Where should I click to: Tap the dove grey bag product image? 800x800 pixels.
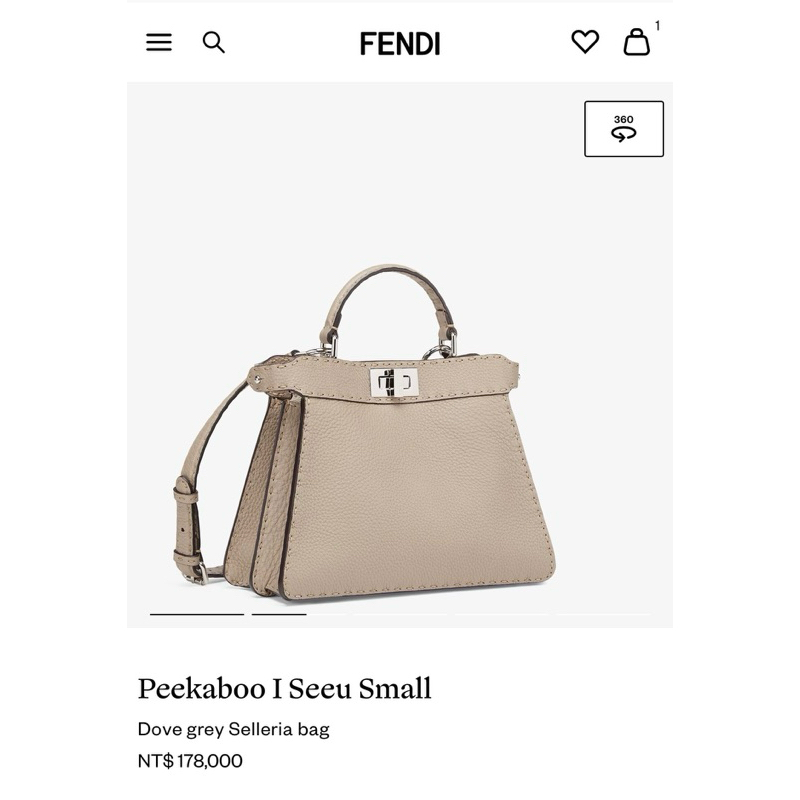[365, 432]
